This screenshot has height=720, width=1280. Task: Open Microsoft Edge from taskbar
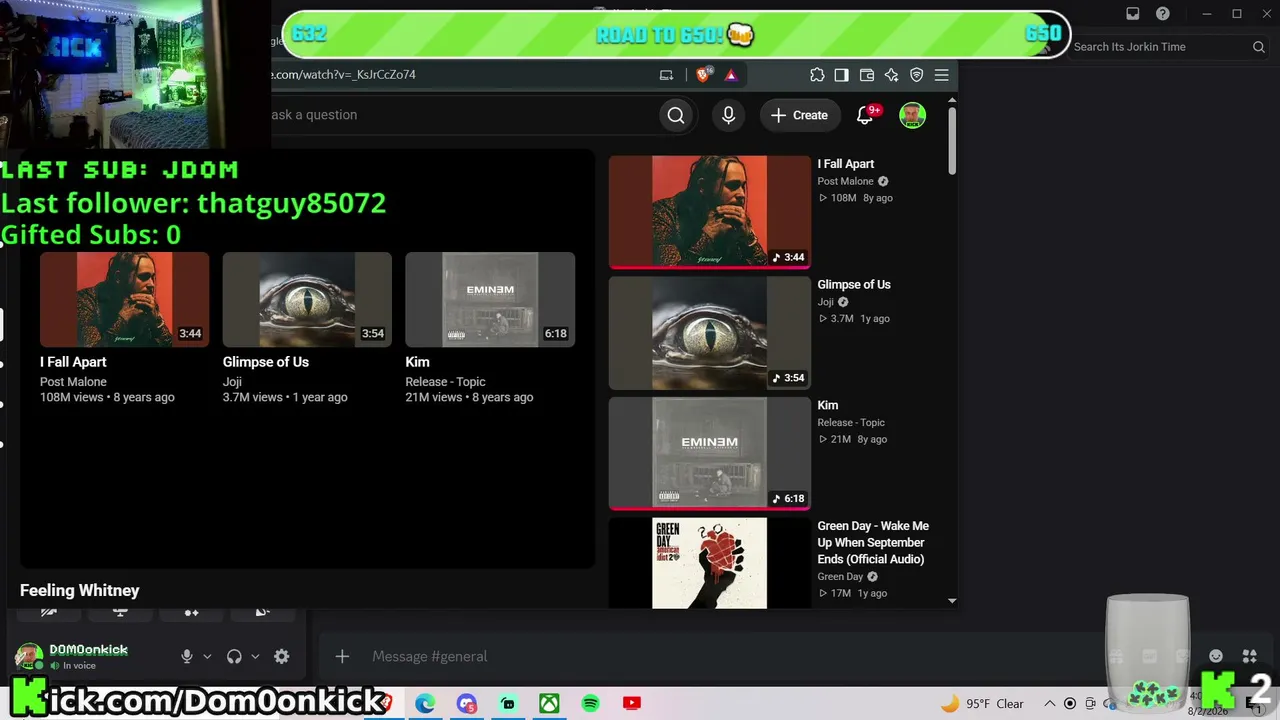(425, 703)
